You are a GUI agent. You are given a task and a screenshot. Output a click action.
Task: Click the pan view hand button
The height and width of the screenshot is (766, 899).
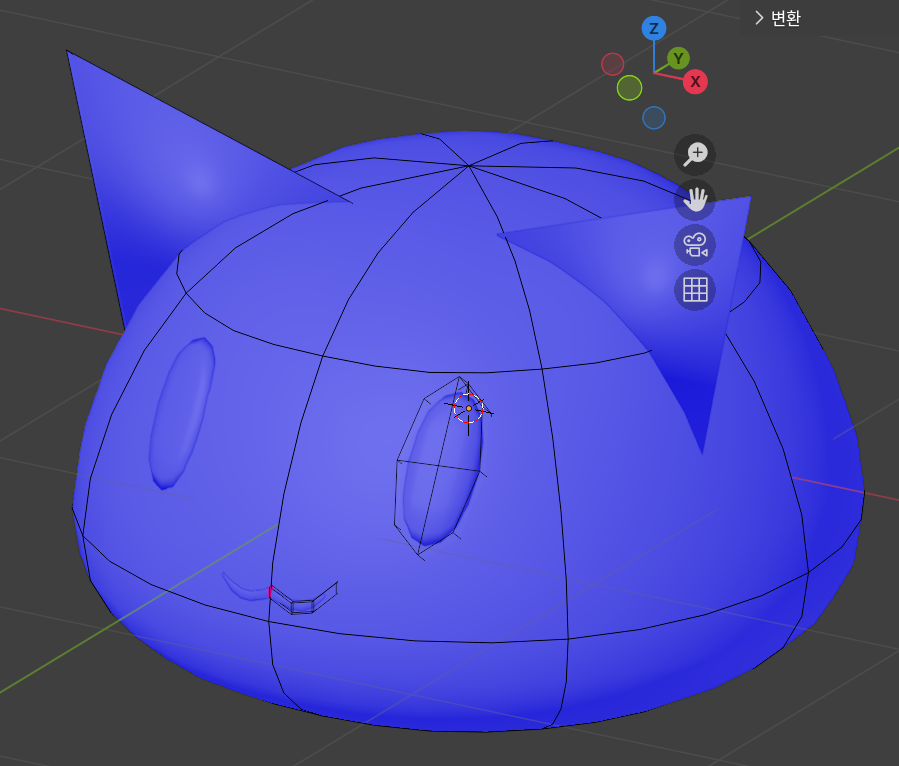695,200
